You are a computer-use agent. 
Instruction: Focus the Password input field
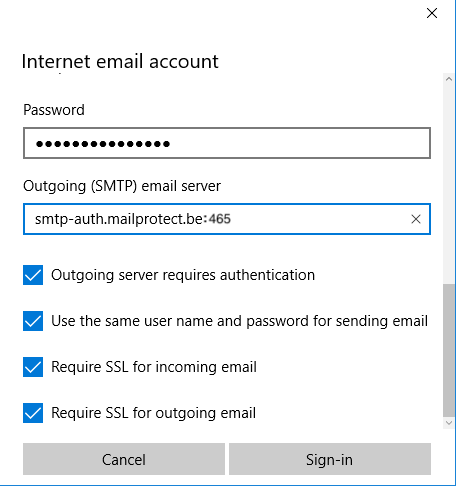[227, 143]
